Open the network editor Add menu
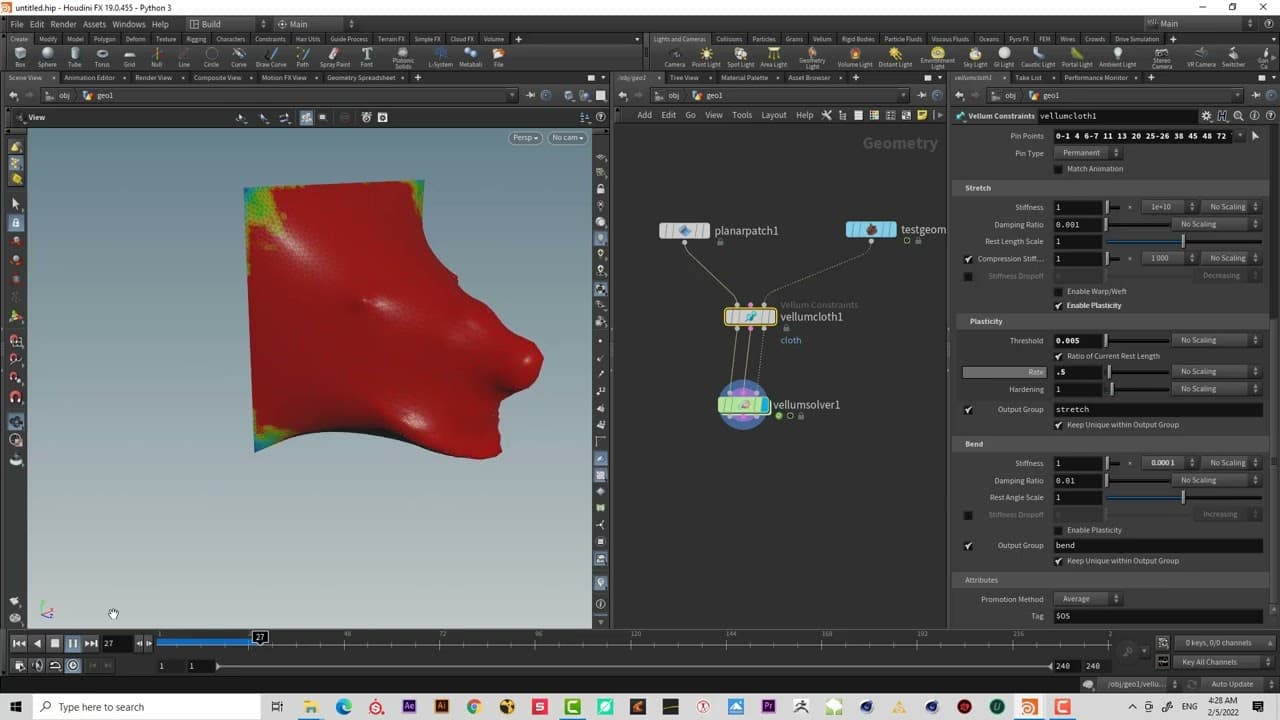 click(x=644, y=115)
